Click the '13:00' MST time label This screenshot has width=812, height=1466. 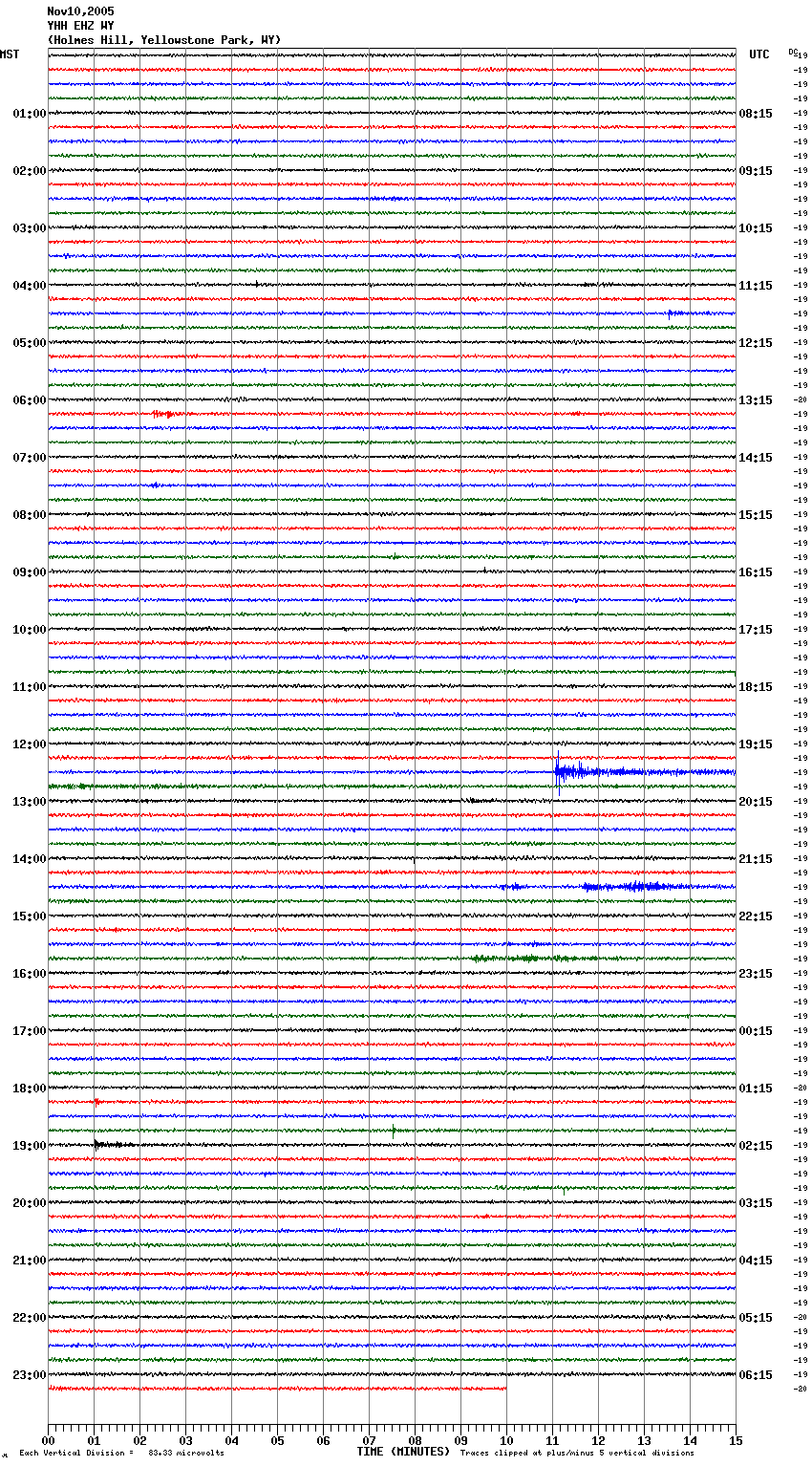30,802
